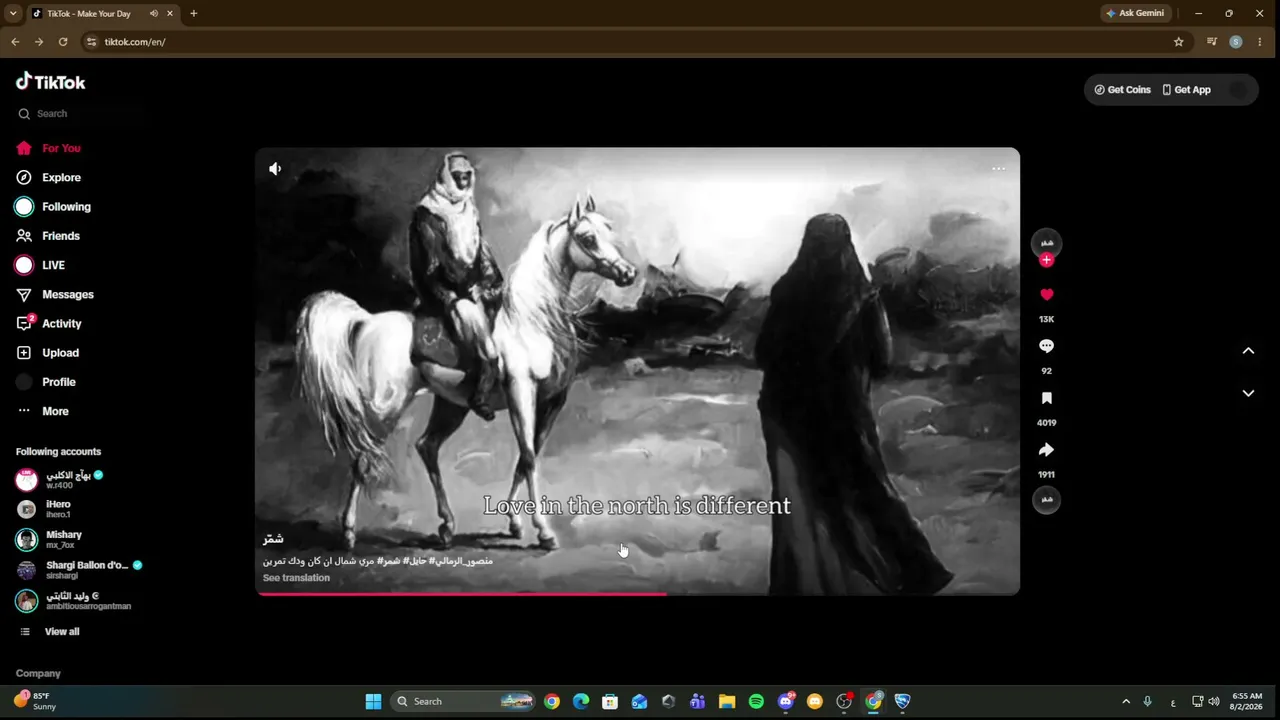
Task: Click the Get Coins button
Action: pyautogui.click(x=1122, y=90)
